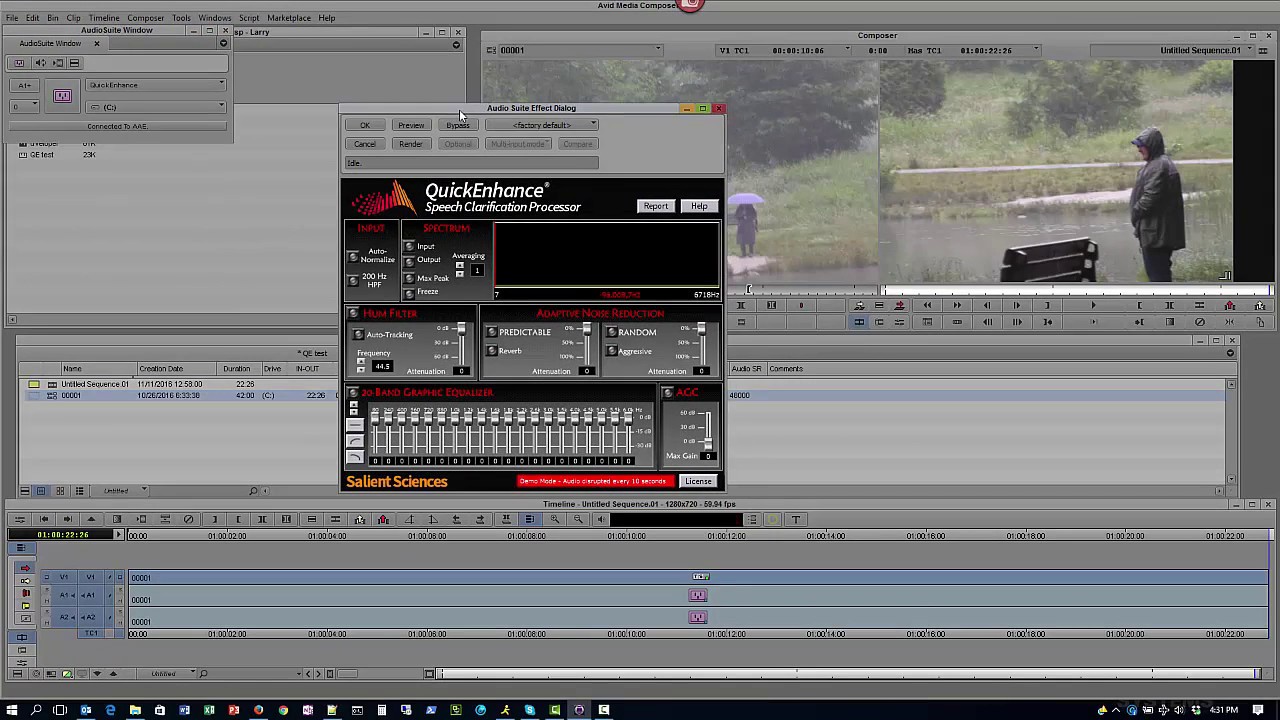Open Windows Start button
This screenshot has height=720, width=1280.
11,710
